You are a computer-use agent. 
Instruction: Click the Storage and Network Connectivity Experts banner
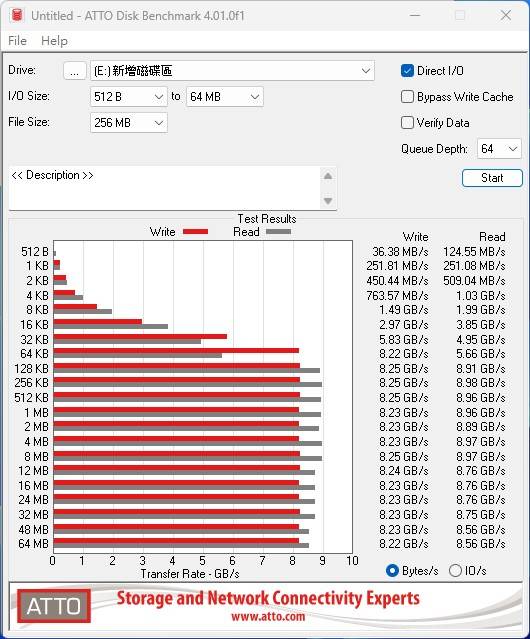268,598
